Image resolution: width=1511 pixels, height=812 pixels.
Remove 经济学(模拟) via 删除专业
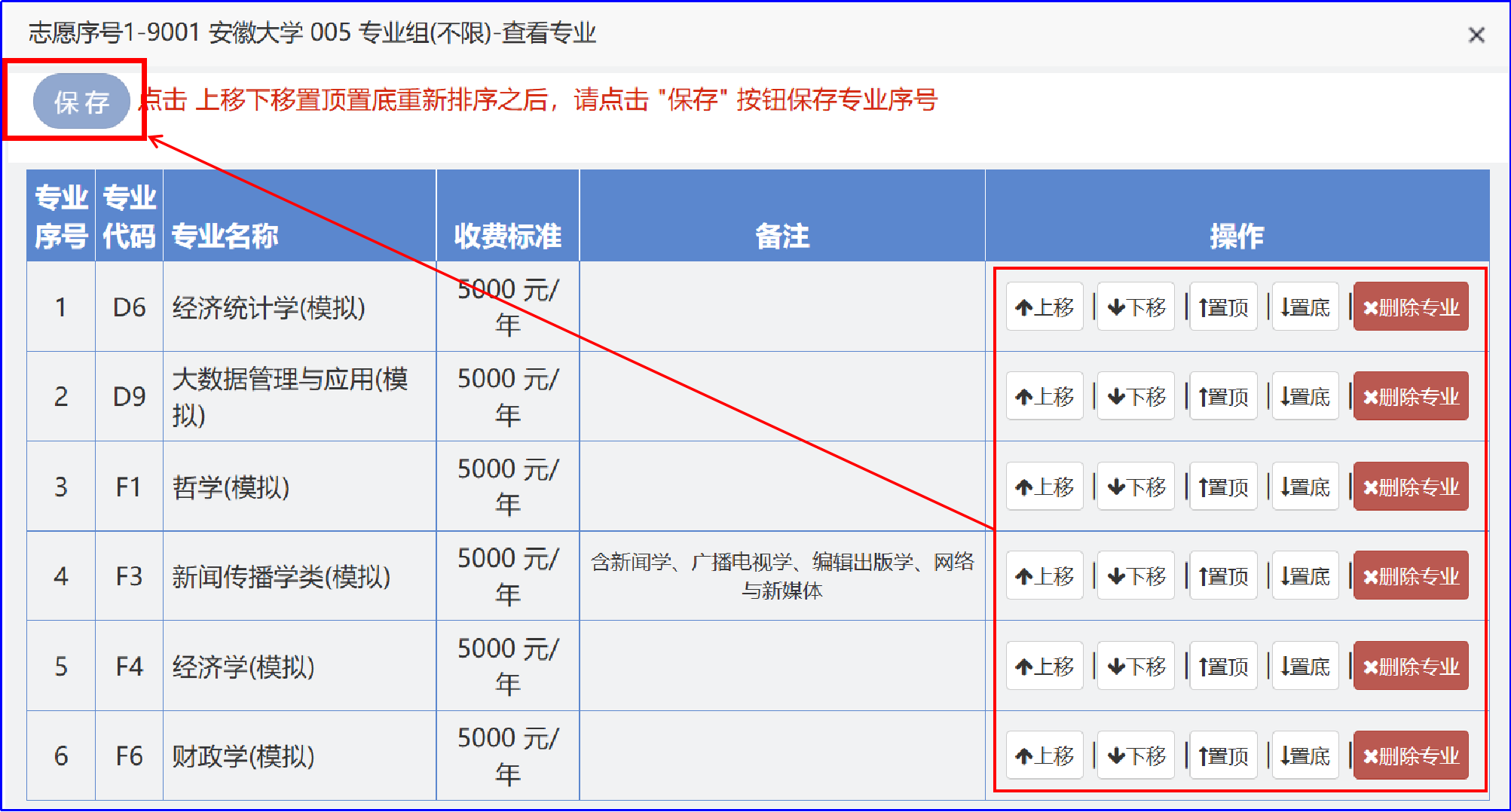pos(1411,667)
